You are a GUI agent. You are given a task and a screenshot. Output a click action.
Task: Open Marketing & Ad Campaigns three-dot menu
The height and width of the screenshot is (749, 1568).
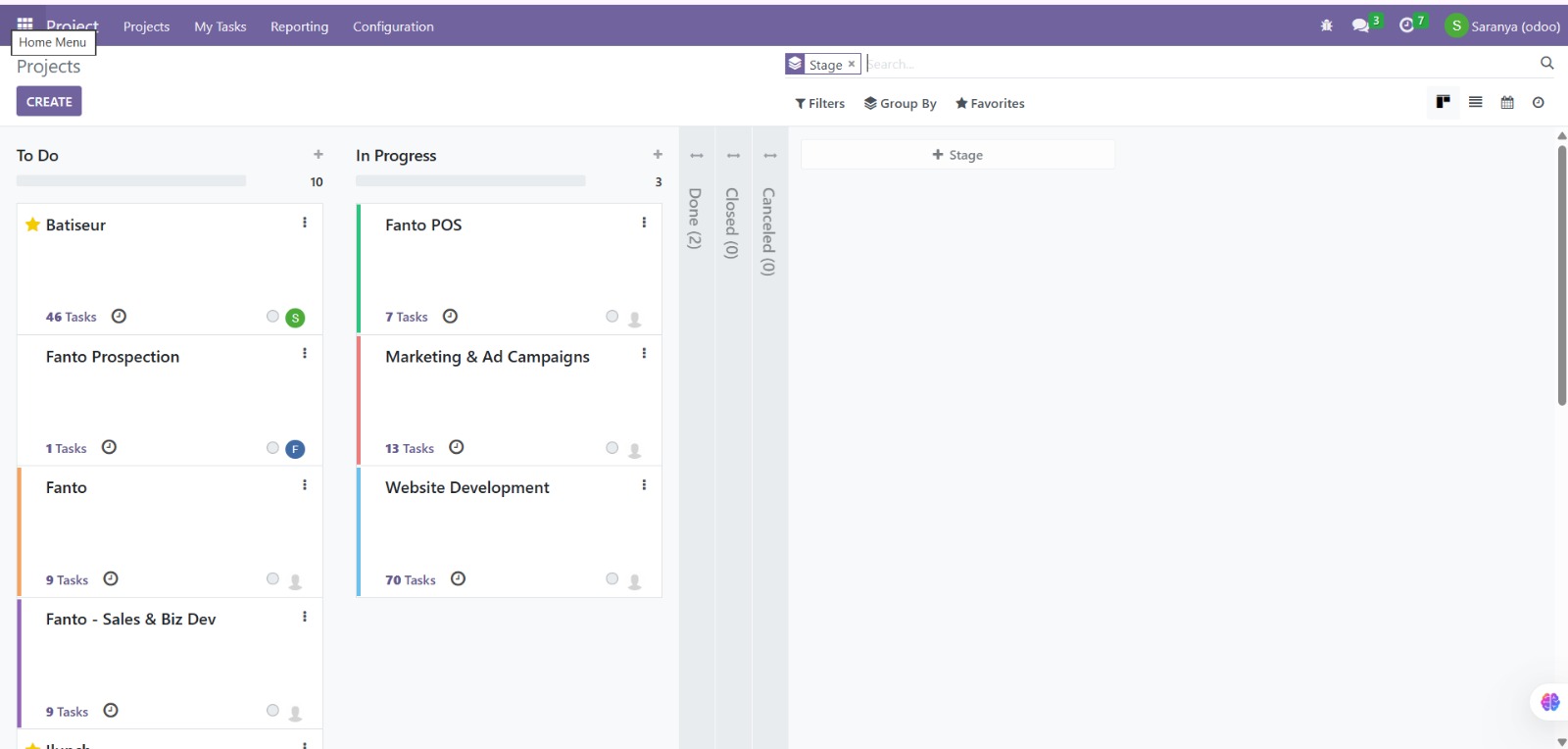[644, 353]
